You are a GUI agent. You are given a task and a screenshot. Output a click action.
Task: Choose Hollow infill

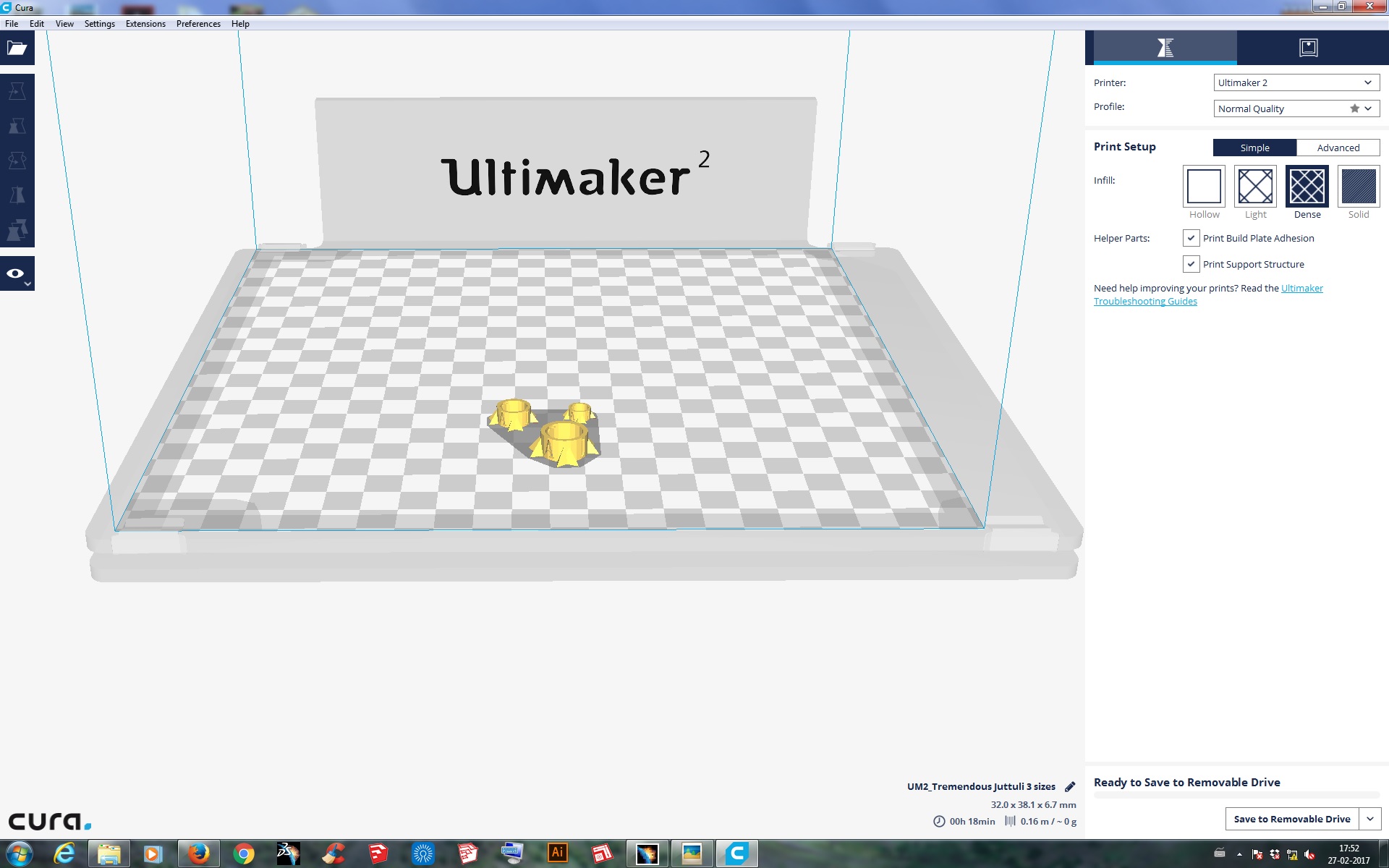(1204, 187)
